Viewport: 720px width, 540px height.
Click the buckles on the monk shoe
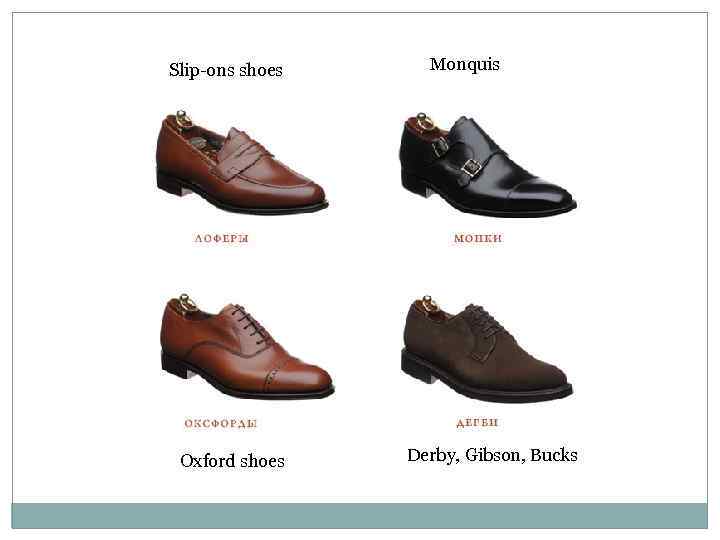pos(456,157)
